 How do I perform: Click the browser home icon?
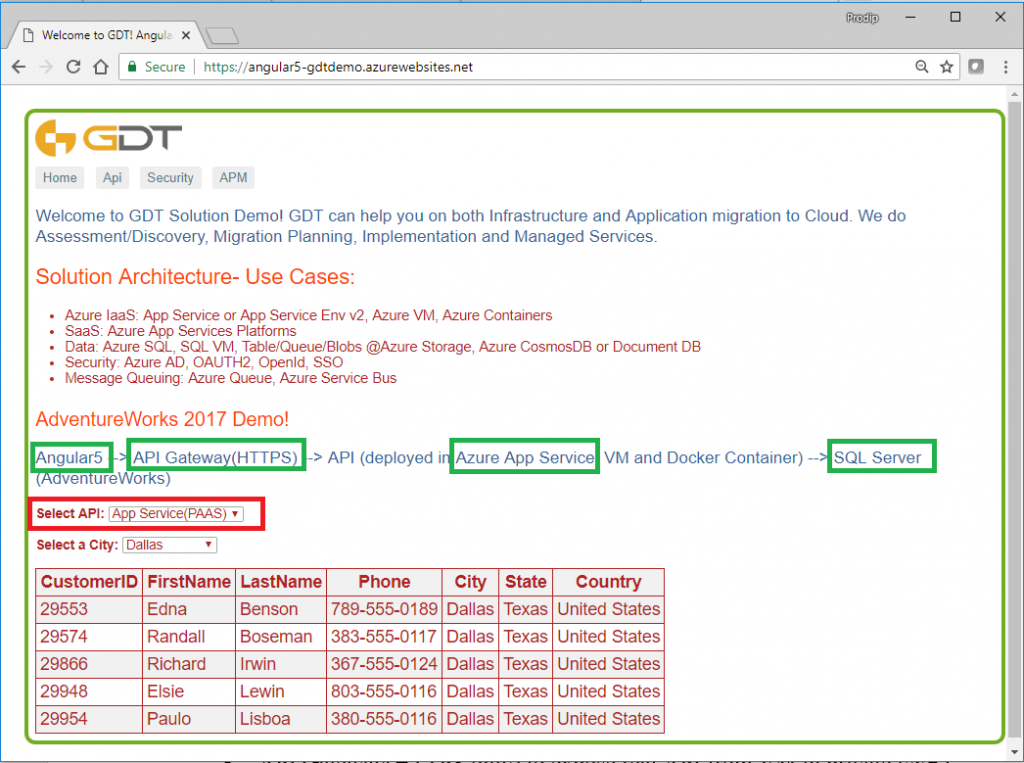tap(101, 66)
